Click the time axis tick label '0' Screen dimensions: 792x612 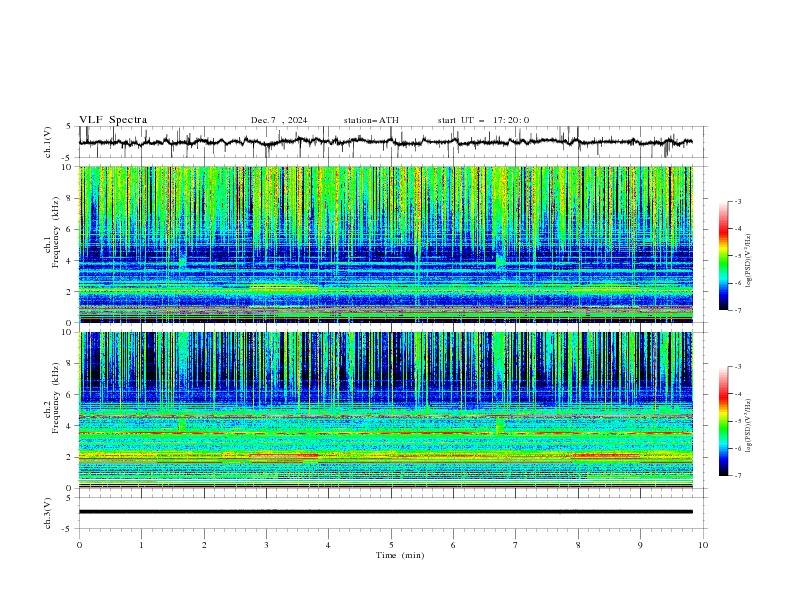point(79,545)
